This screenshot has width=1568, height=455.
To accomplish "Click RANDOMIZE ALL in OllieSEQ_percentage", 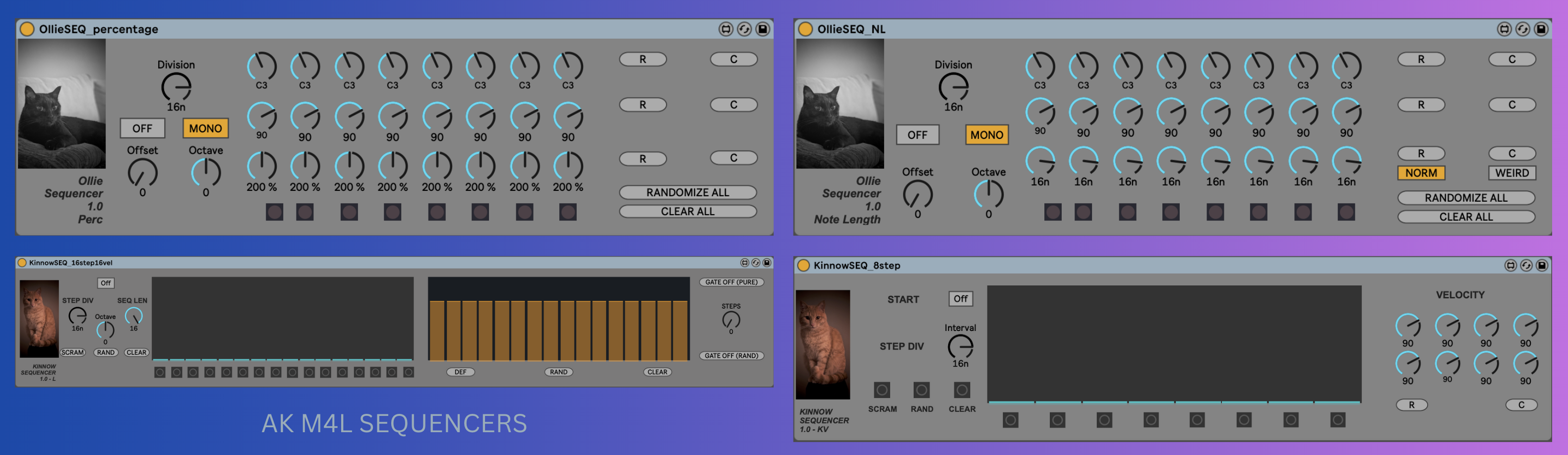I will point(687,192).
